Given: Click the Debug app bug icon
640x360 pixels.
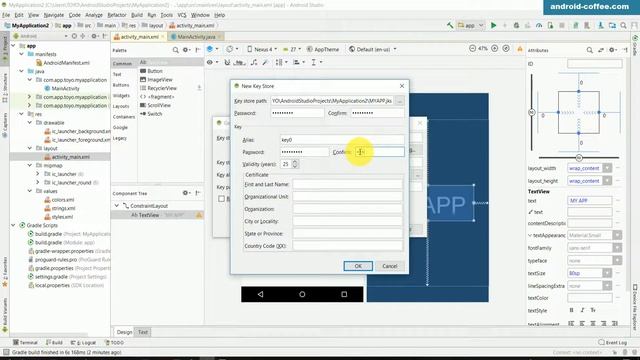Looking at the screenshot, I should pos(516,25).
